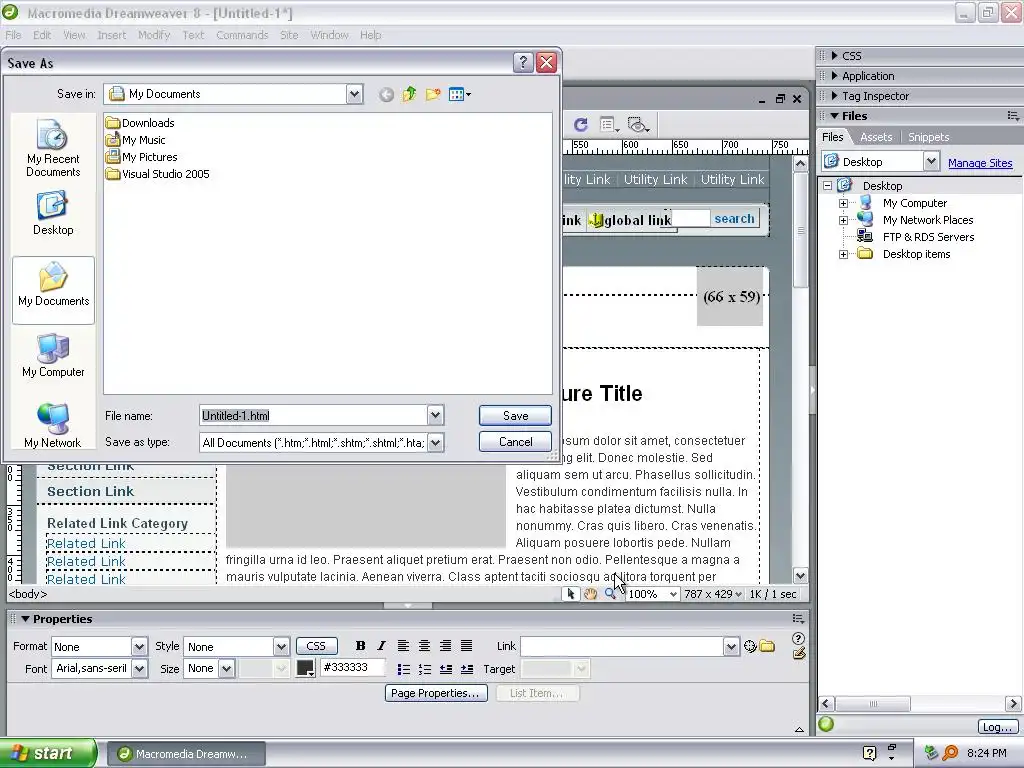The height and width of the screenshot is (768, 1024).
Task: Browse for link file folder icon
Action: [x=767, y=646]
